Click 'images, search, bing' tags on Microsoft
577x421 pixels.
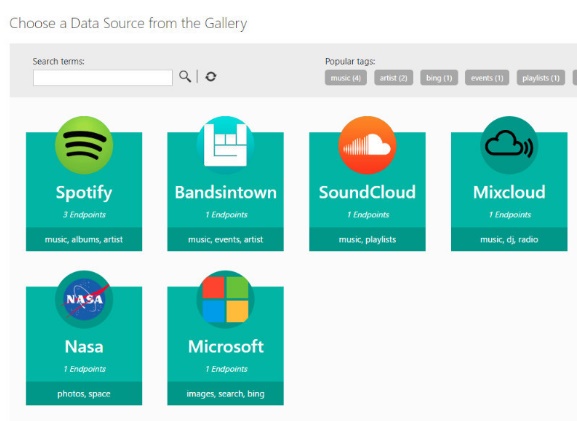point(226,394)
